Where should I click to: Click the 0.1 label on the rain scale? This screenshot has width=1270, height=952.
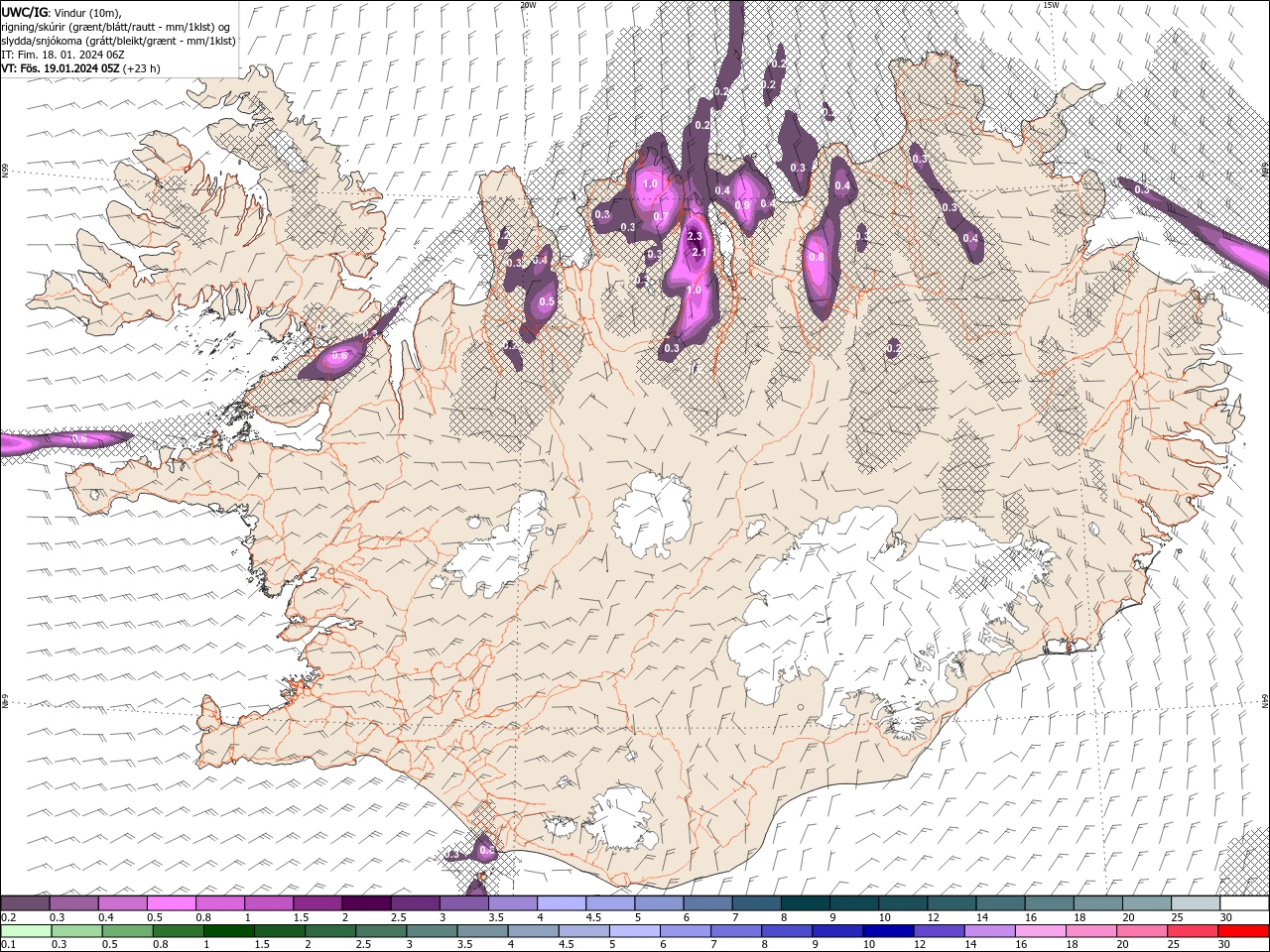point(7,945)
